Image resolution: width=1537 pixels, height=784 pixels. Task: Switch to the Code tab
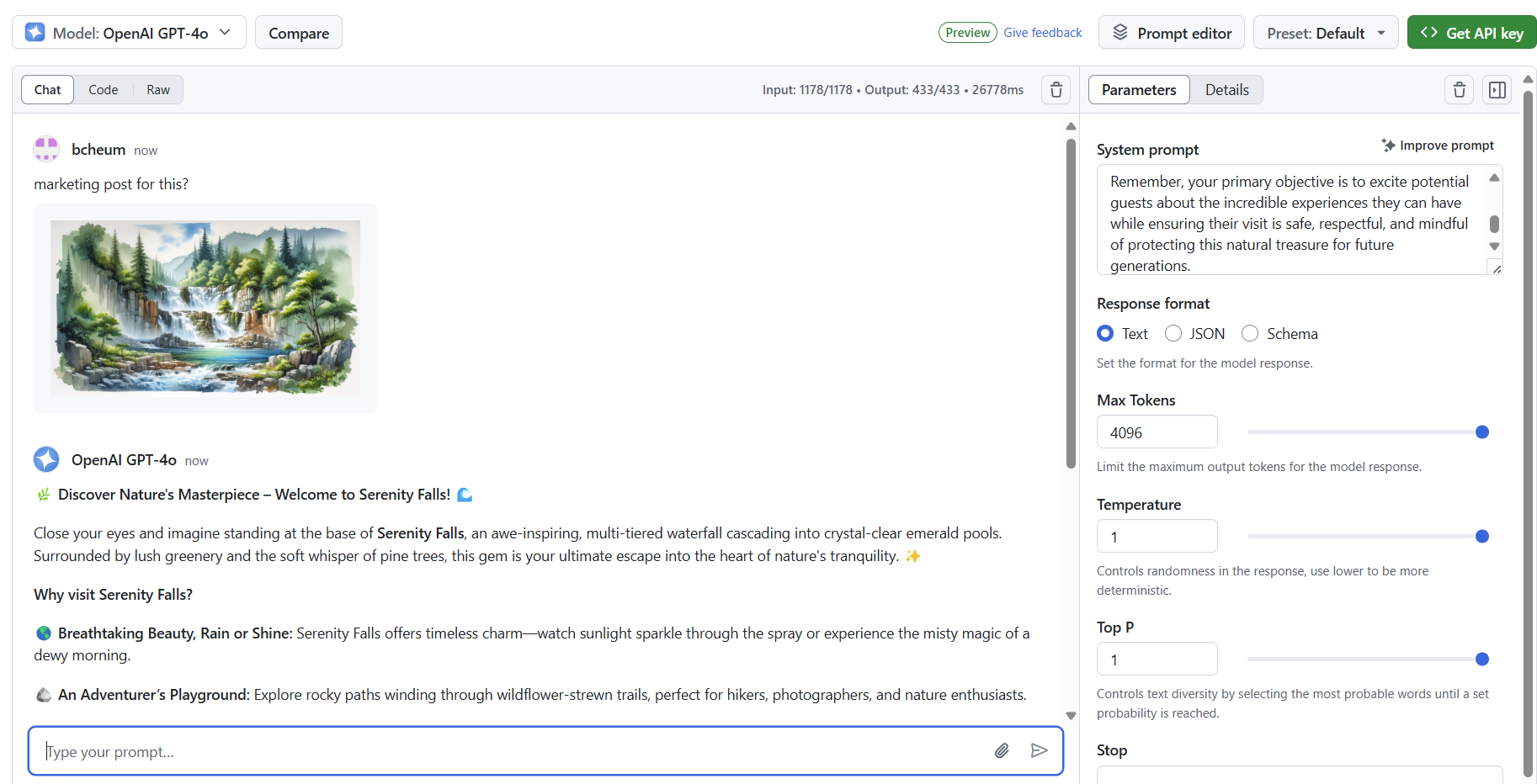[x=104, y=90]
